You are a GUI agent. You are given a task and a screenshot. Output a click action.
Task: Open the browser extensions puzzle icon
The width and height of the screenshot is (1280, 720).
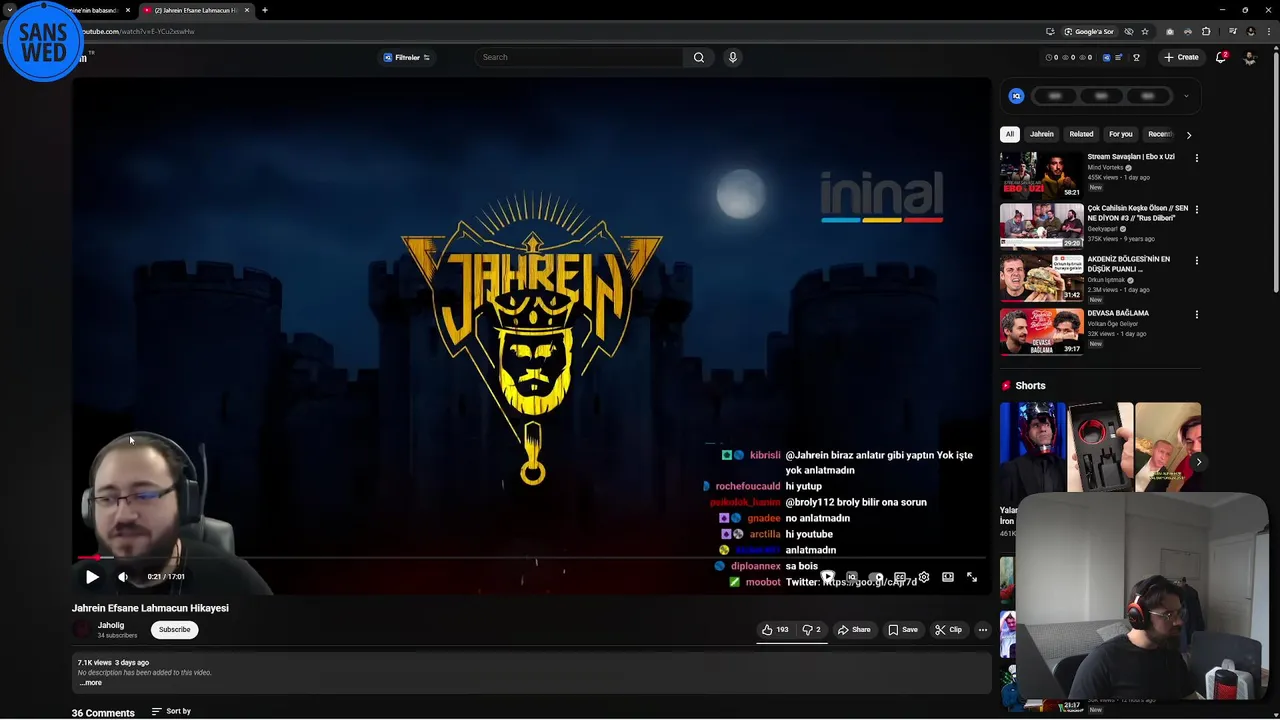pyautogui.click(x=1206, y=31)
